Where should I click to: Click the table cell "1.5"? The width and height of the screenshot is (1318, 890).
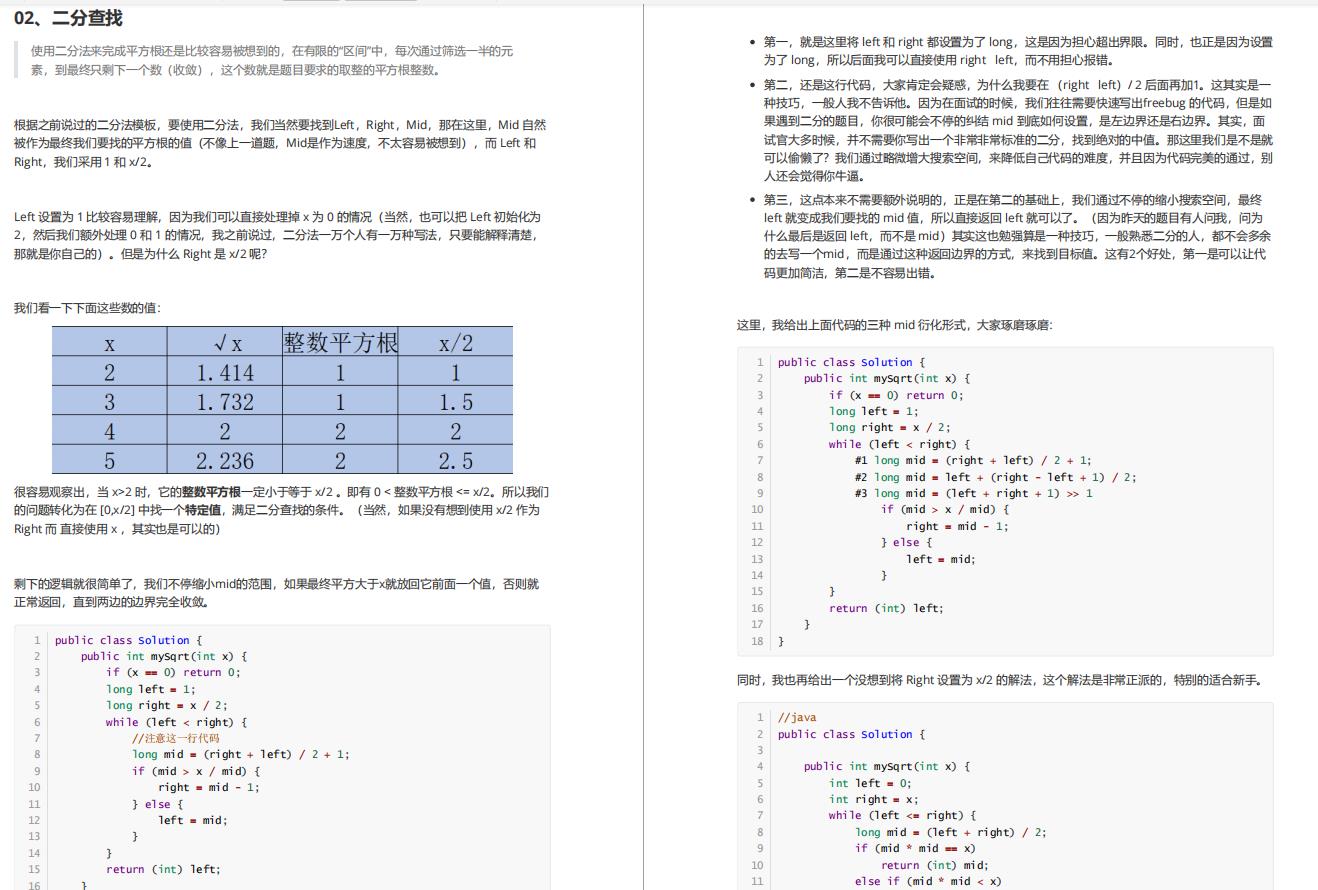[x=455, y=401]
